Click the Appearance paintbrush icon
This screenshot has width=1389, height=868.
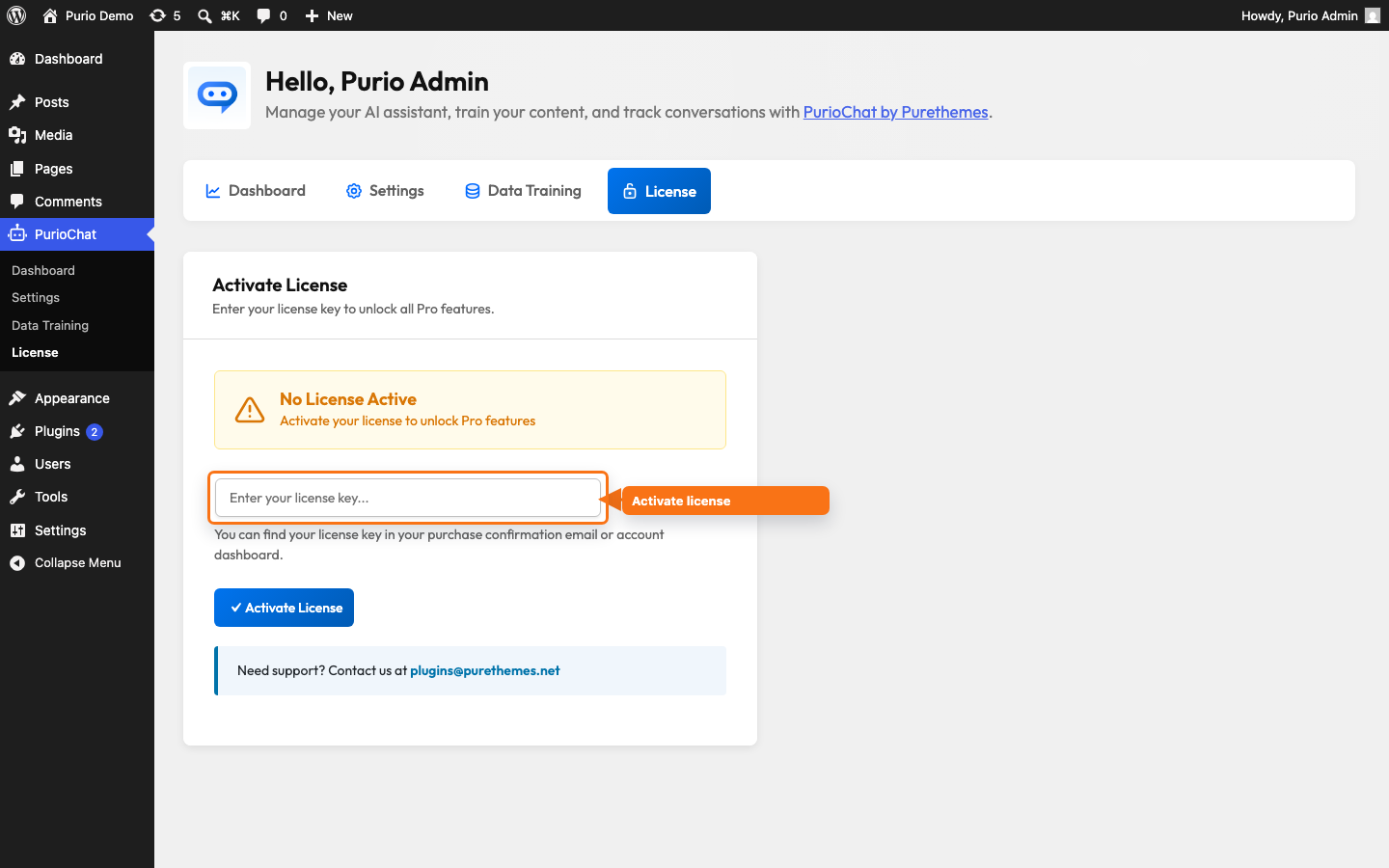pyautogui.click(x=17, y=398)
